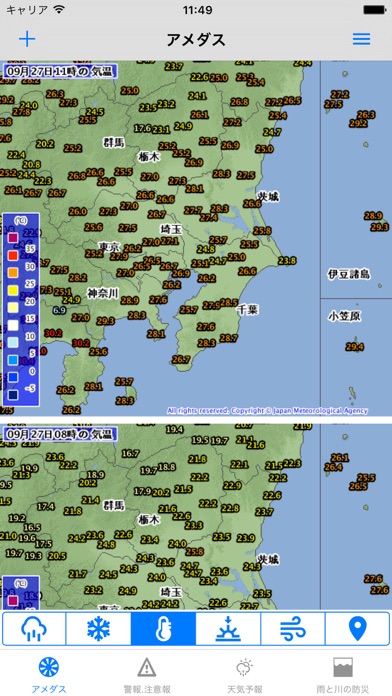The image size is (392, 696).
Task: Tap the アメダス title in the header
Action: pyautogui.click(x=196, y=40)
